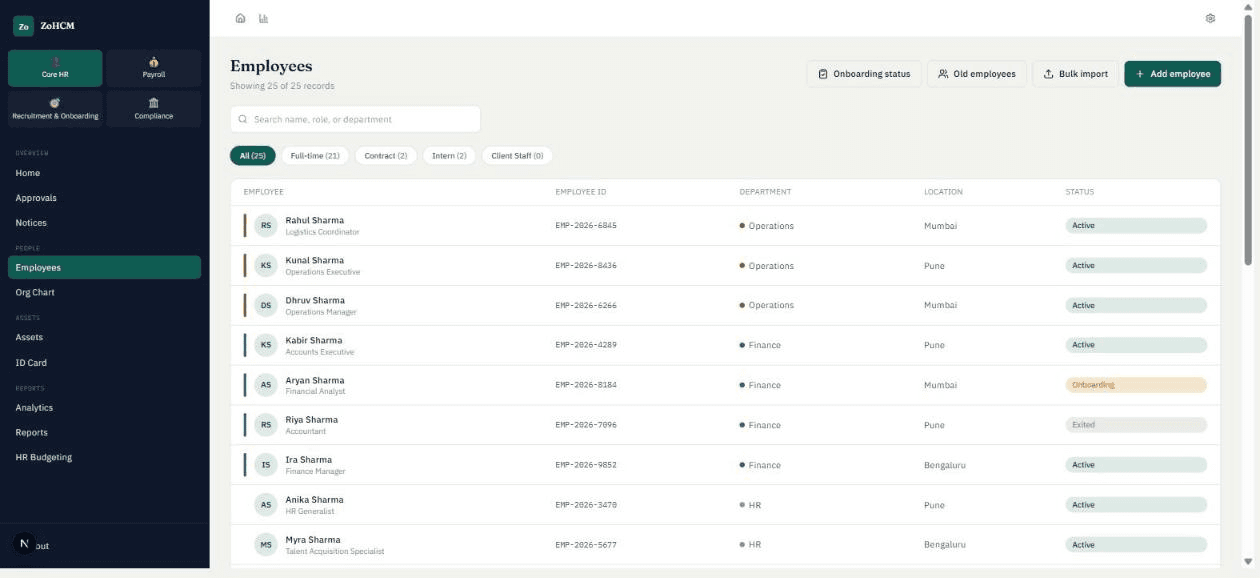Image resolution: width=1260 pixels, height=578 pixels.
Task: Open the bar chart icon in top bar
Action: 264,18
